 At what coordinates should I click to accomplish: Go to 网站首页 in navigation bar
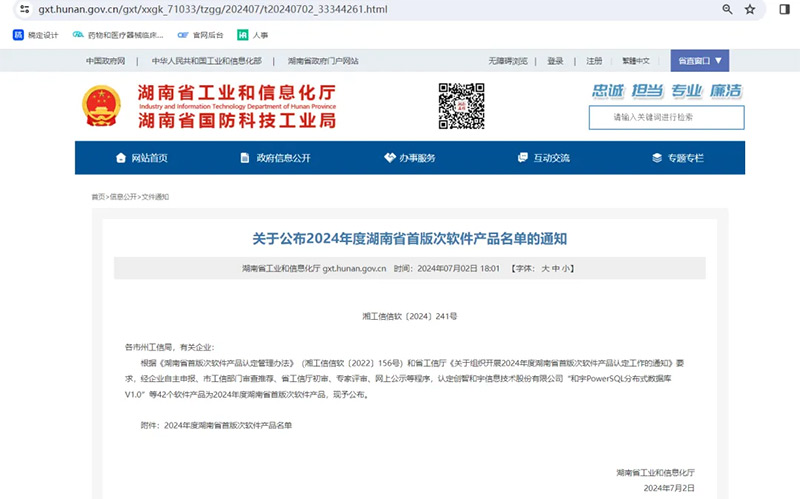coord(141,158)
